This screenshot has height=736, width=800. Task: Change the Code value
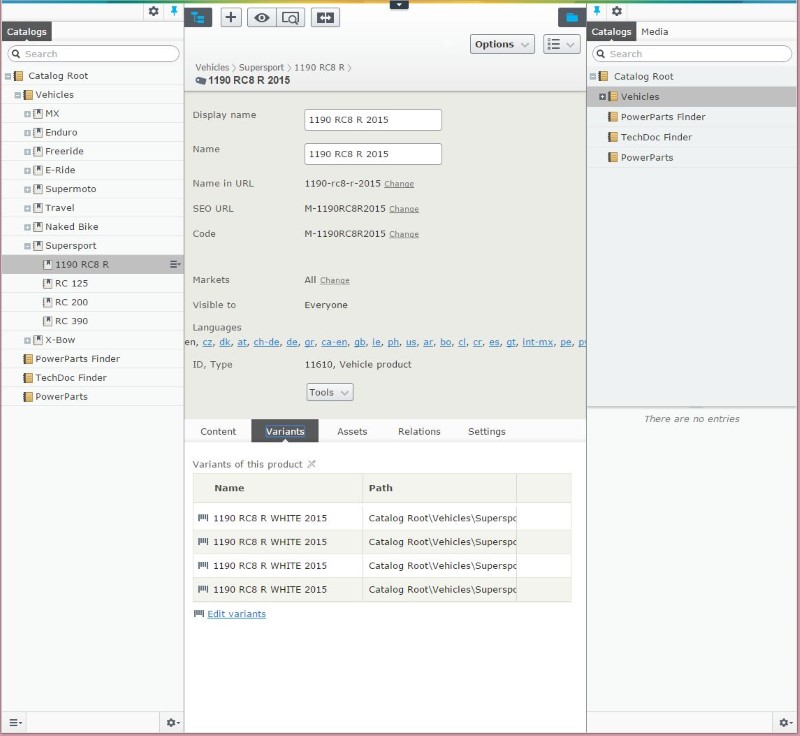coord(404,234)
